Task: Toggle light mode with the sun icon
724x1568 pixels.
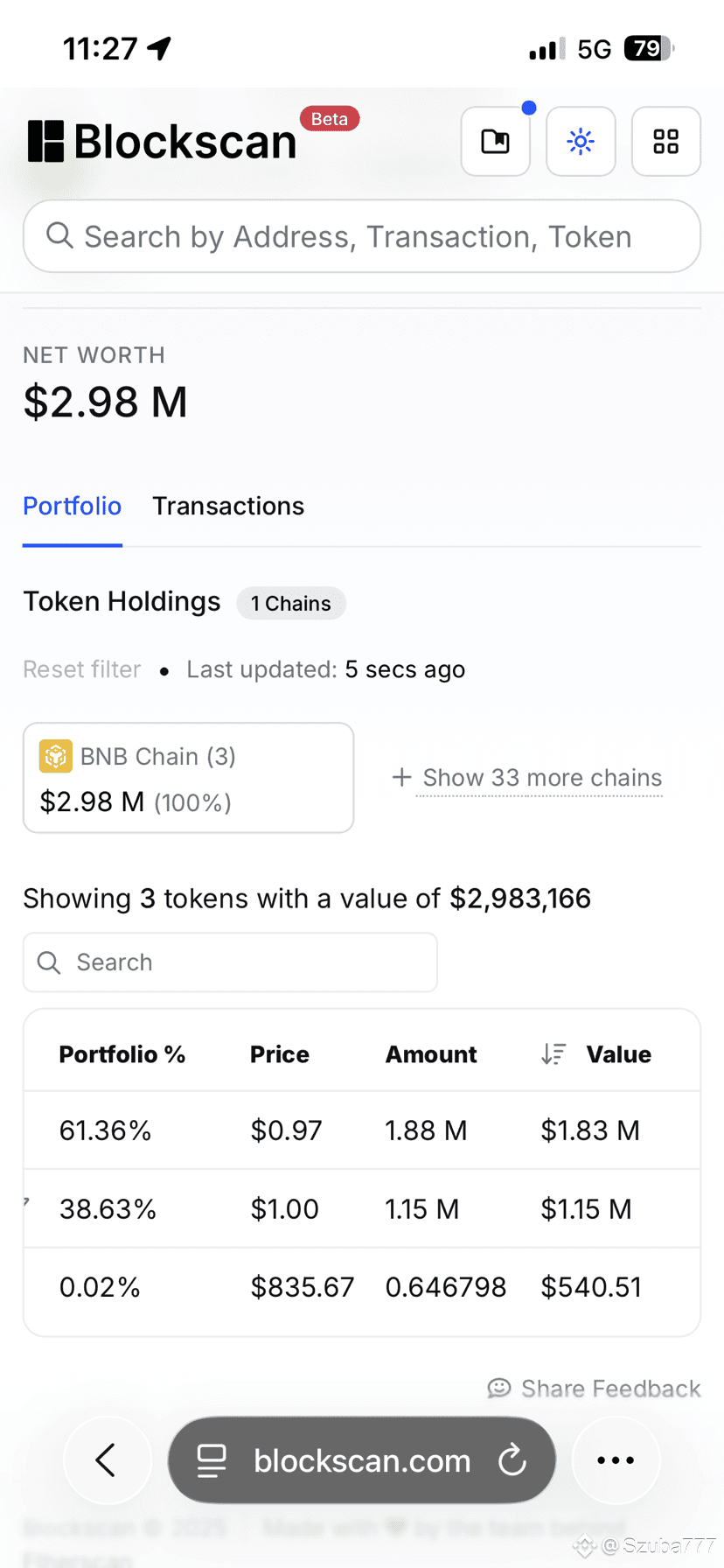Action: tap(581, 141)
